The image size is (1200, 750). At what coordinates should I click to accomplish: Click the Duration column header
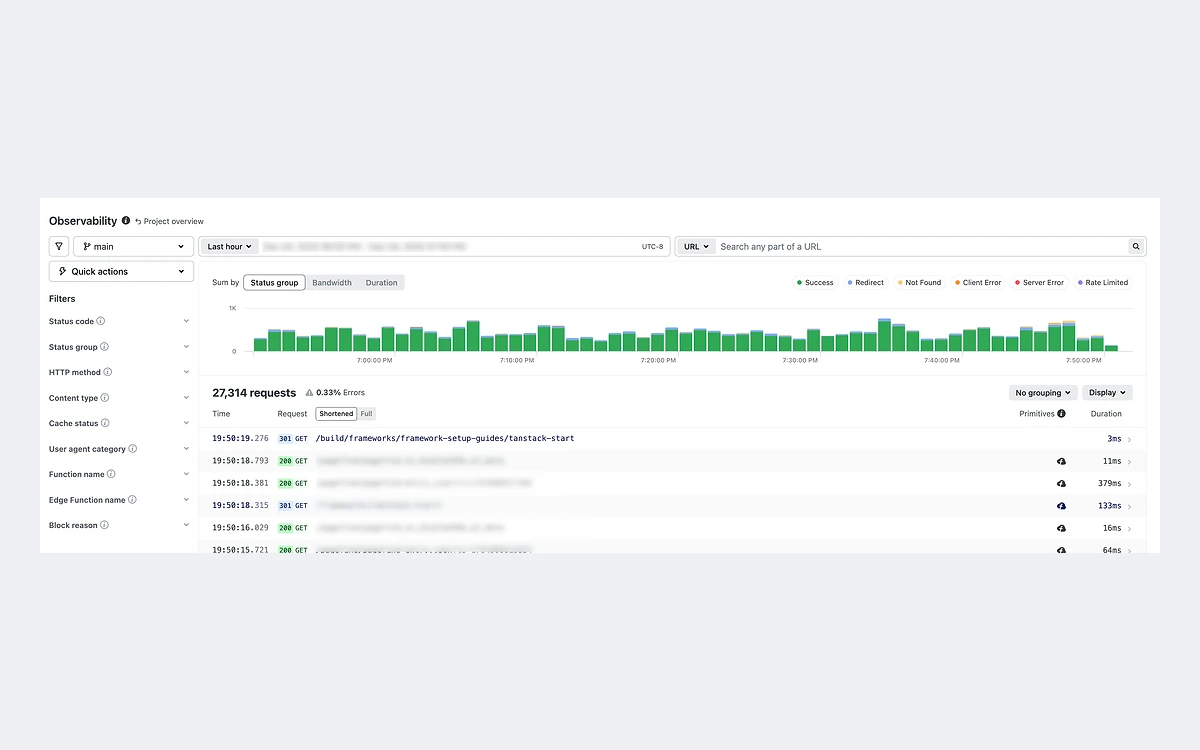1106,414
